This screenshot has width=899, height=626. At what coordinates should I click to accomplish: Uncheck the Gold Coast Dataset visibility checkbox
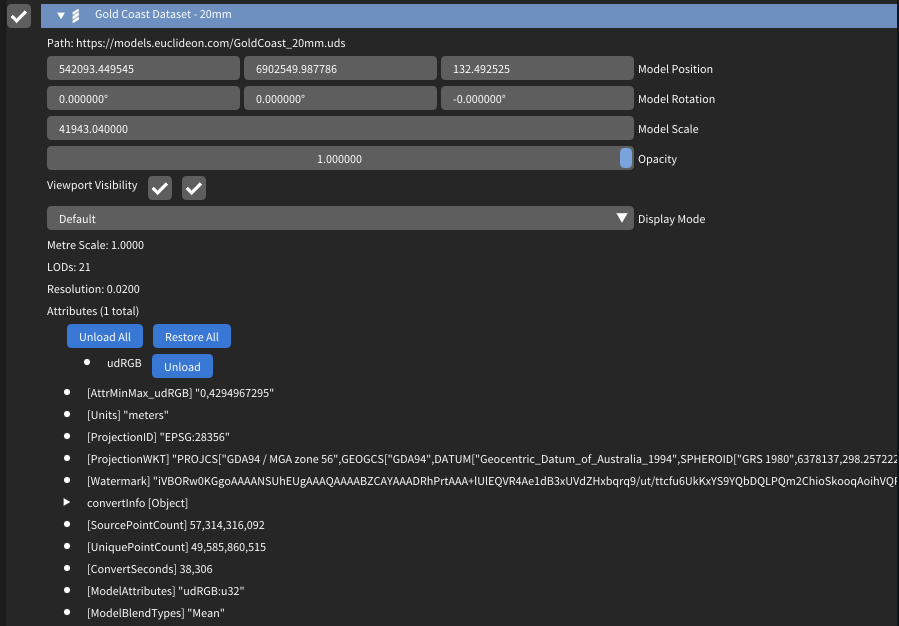(19, 16)
